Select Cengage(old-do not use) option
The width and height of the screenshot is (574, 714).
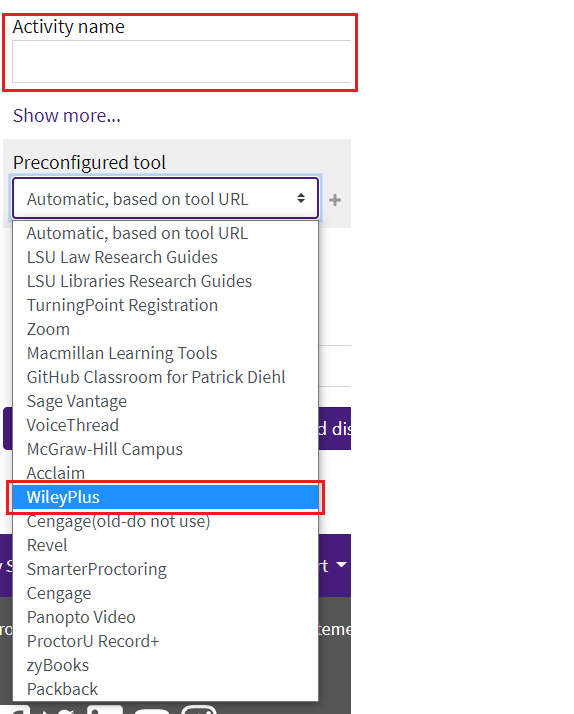[x=165, y=521]
